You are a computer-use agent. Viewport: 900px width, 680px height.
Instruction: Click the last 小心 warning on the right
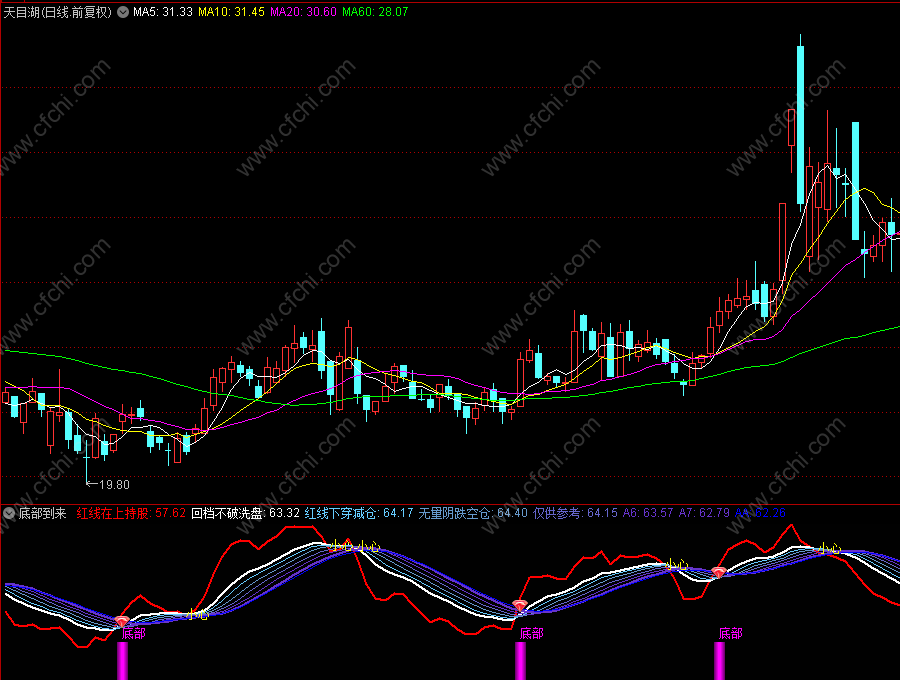pos(830,549)
